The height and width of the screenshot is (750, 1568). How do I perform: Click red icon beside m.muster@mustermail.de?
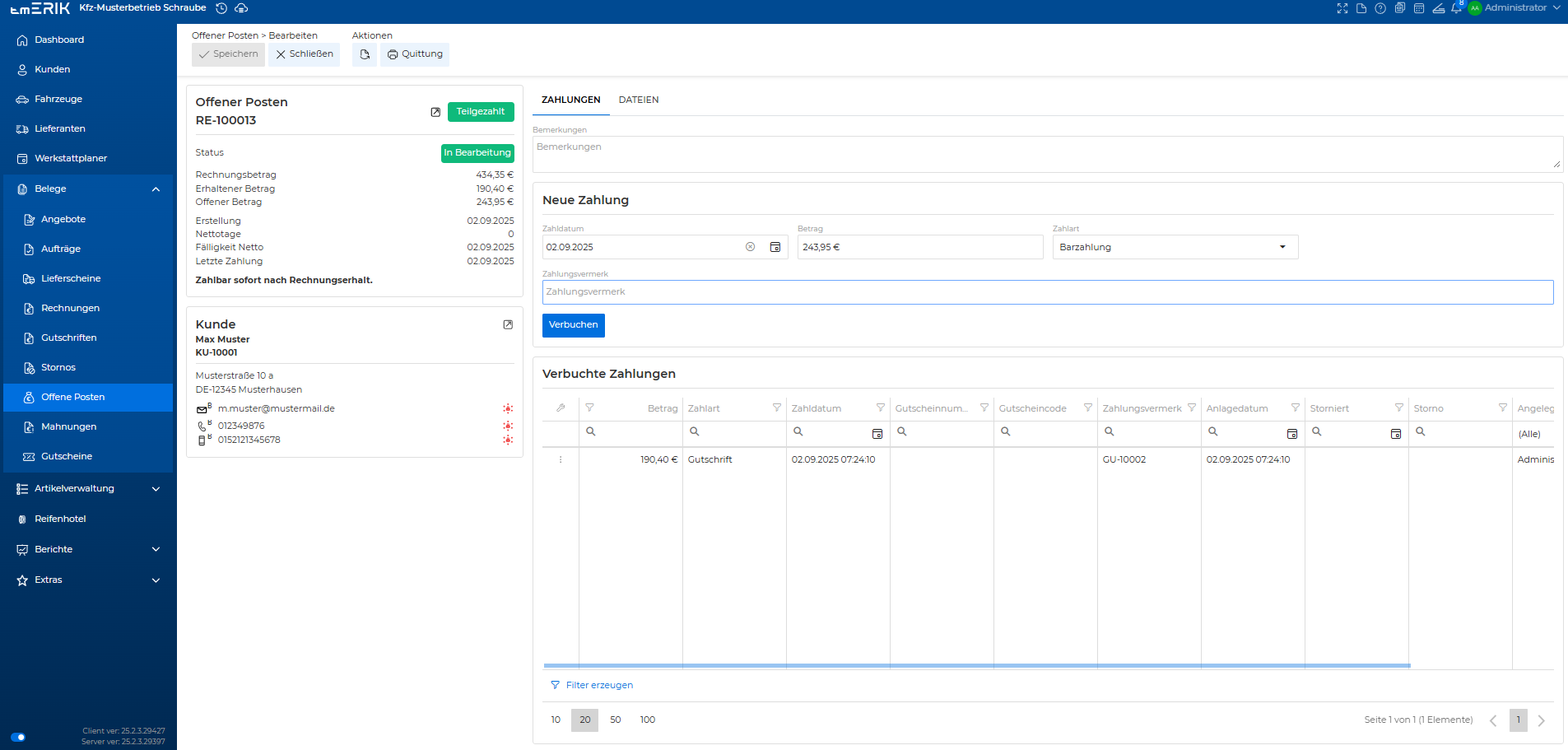coord(508,409)
